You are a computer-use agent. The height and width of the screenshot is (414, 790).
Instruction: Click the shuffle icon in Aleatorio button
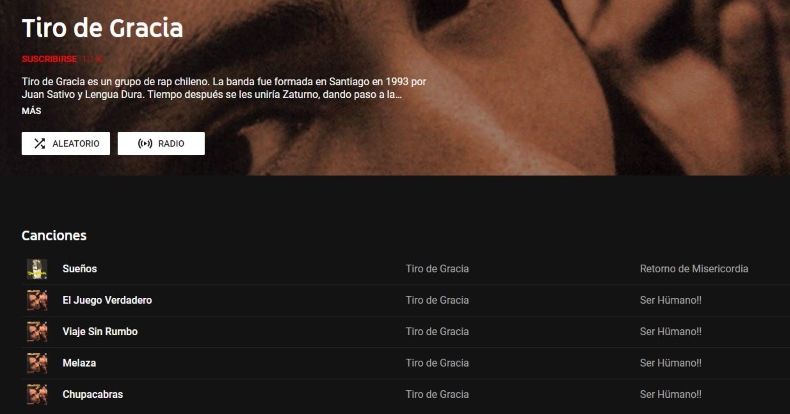coord(39,144)
